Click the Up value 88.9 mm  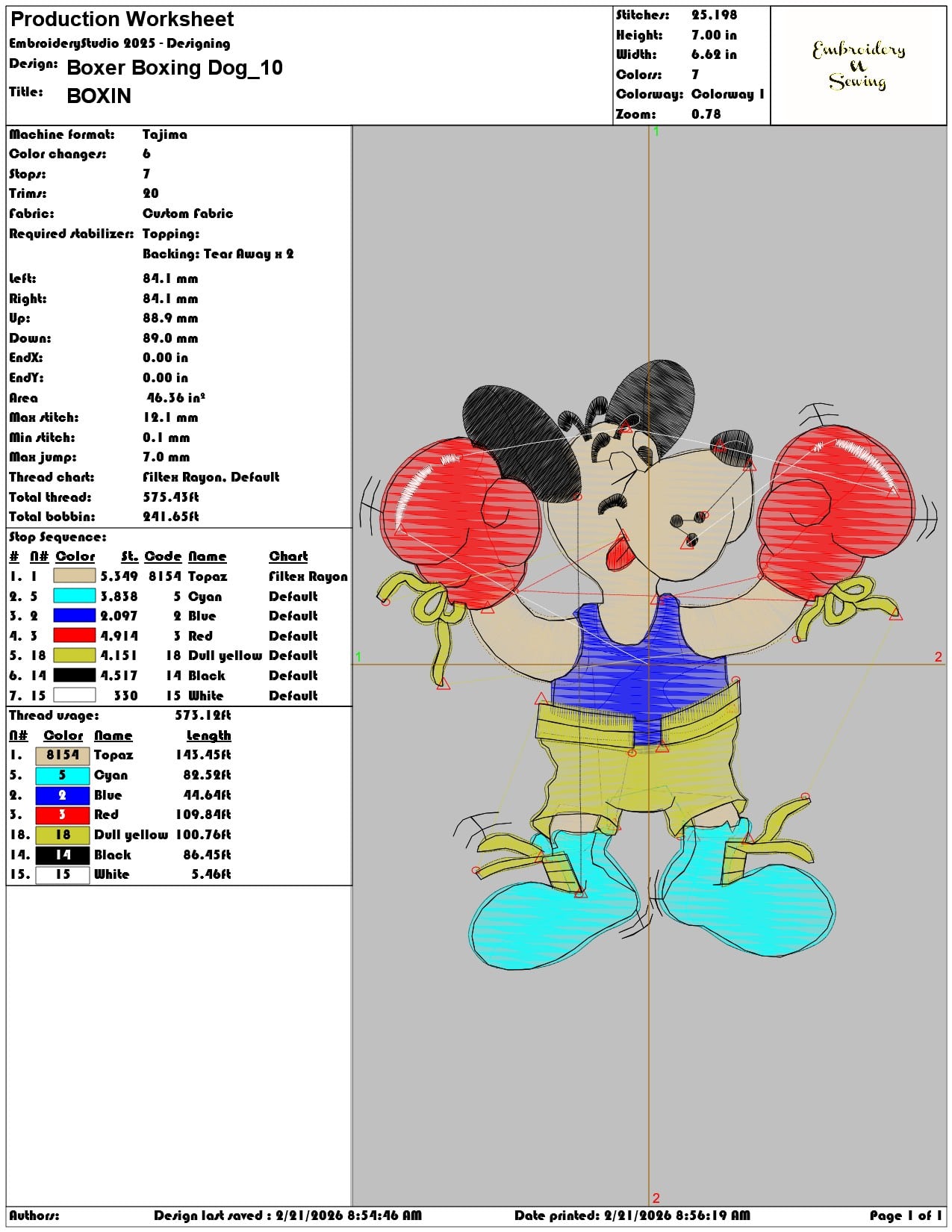click(170, 318)
